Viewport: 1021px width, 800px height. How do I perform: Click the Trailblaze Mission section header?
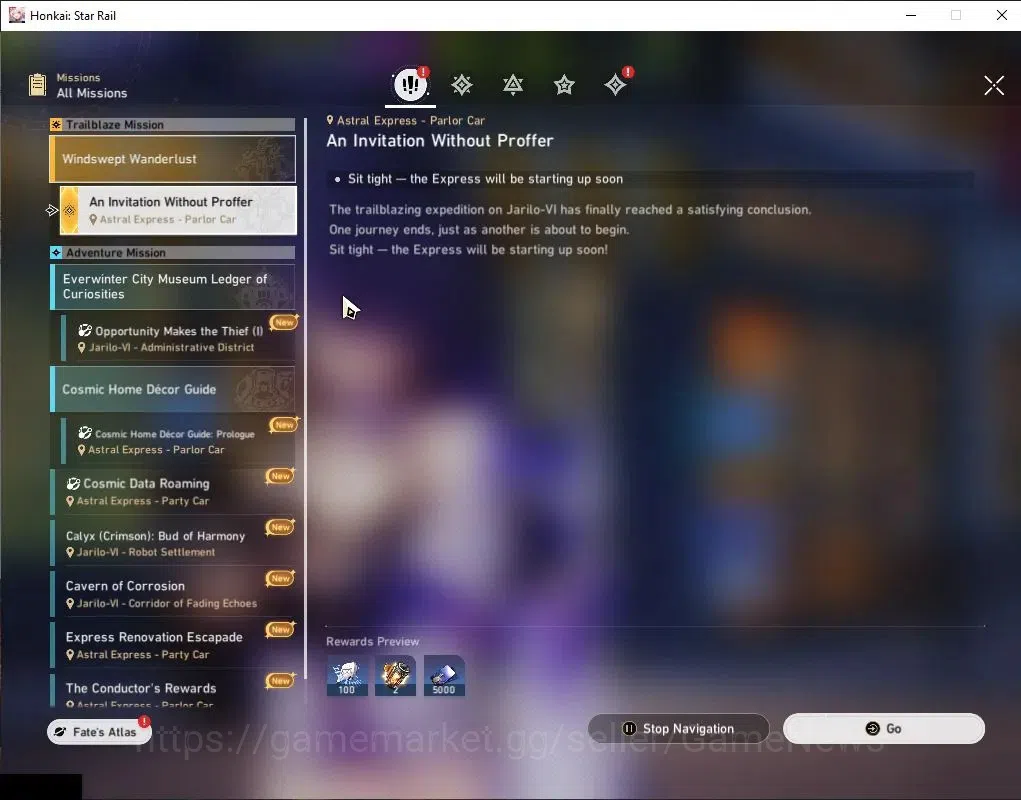[x=173, y=124]
